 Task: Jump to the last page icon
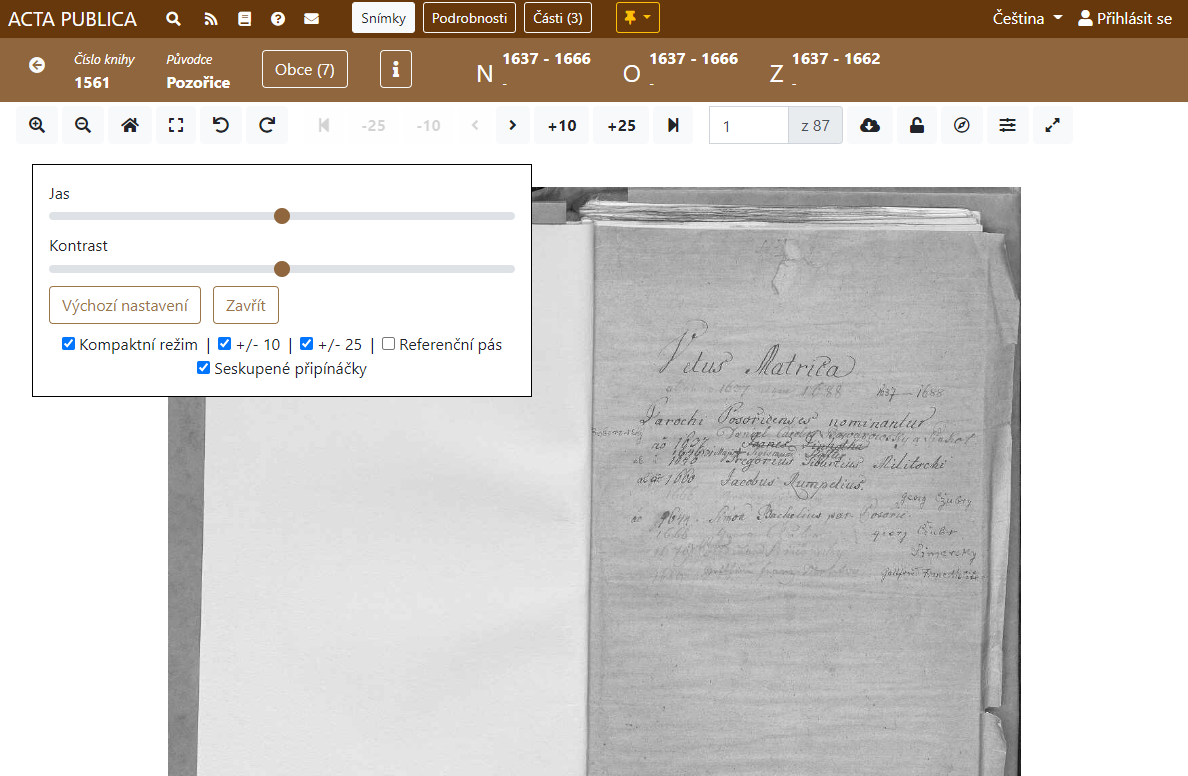[673, 126]
